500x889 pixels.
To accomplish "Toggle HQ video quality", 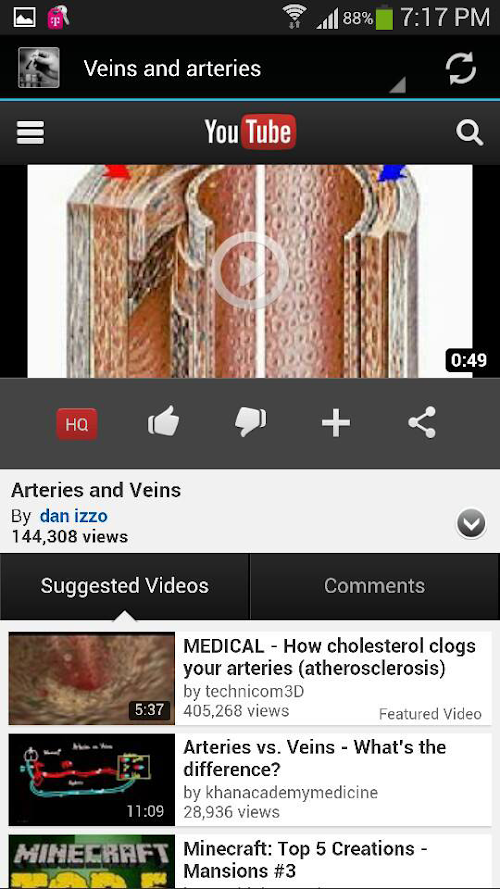I will click(77, 424).
